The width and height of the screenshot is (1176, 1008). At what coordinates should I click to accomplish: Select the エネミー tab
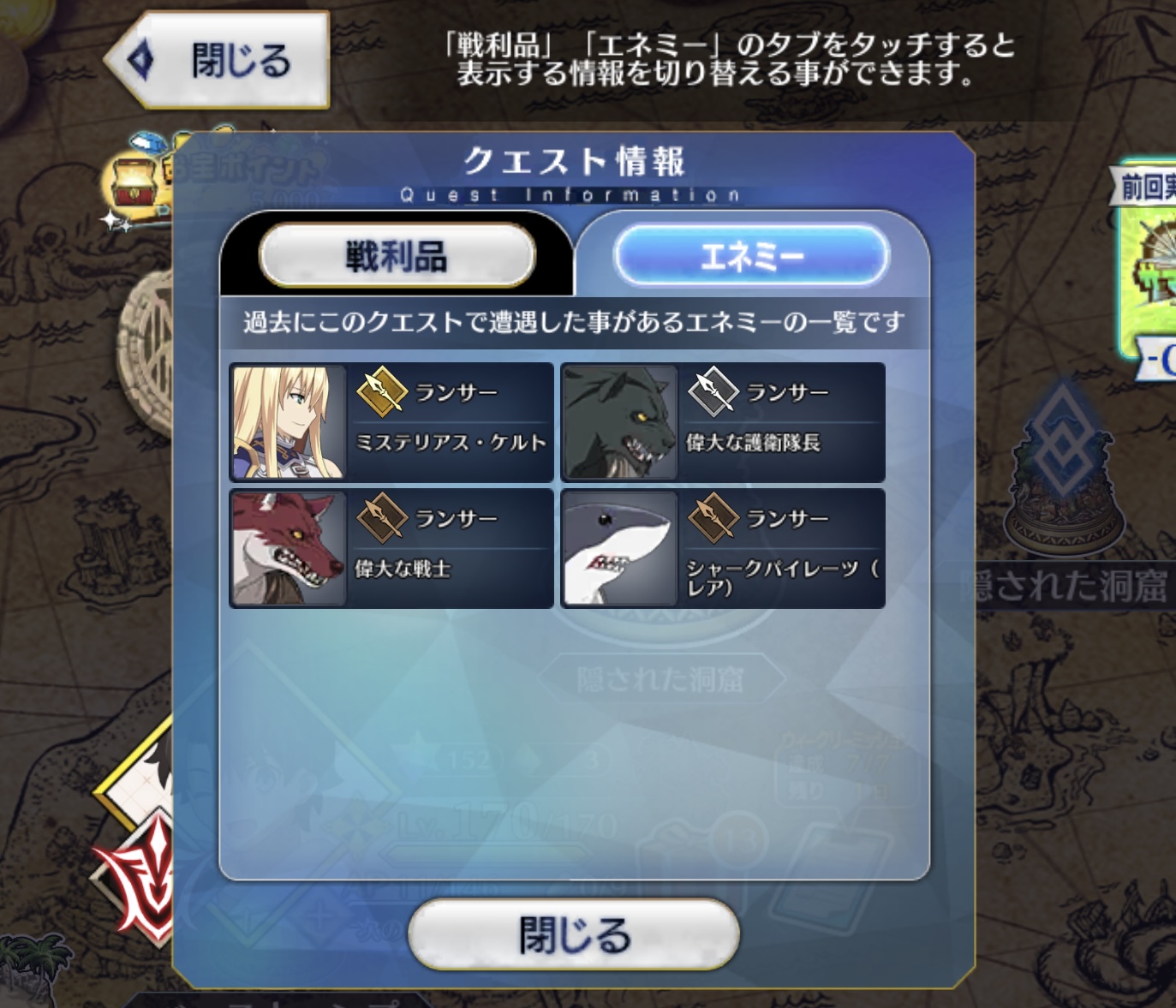[x=751, y=255]
